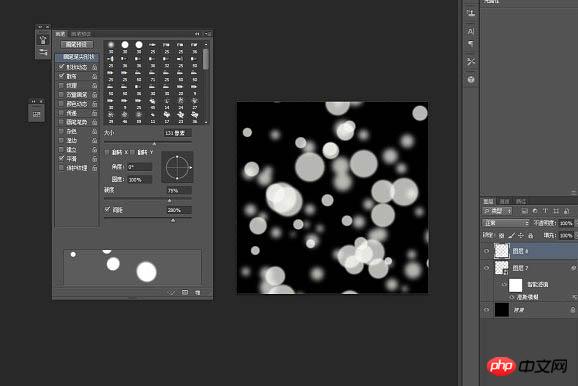Open the layer filter type dropdown
The height and width of the screenshot is (386, 578).
497,211
